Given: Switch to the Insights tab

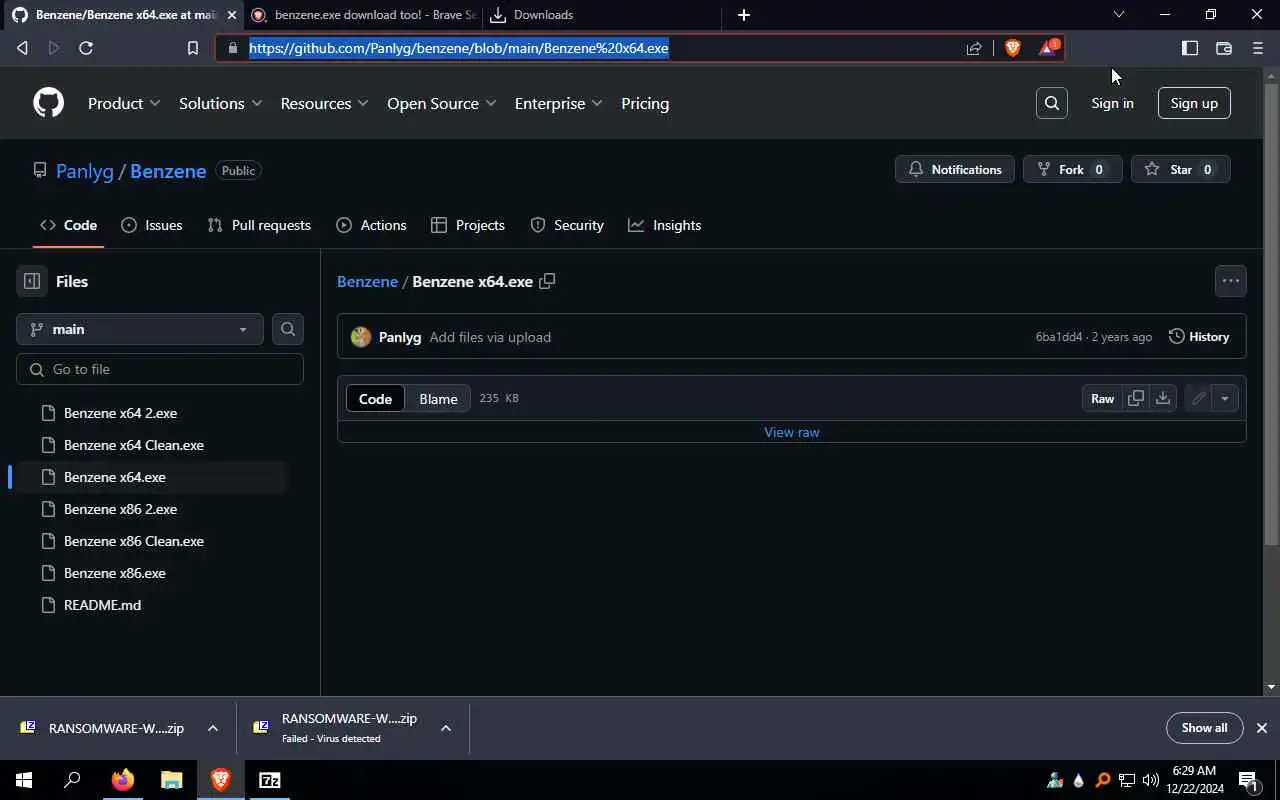Looking at the screenshot, I should (x=665, y=225).
